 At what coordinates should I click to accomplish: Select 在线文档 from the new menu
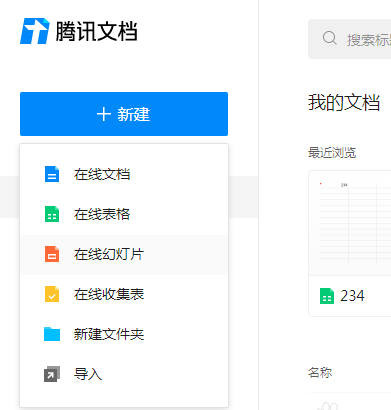tap(124, 174)
